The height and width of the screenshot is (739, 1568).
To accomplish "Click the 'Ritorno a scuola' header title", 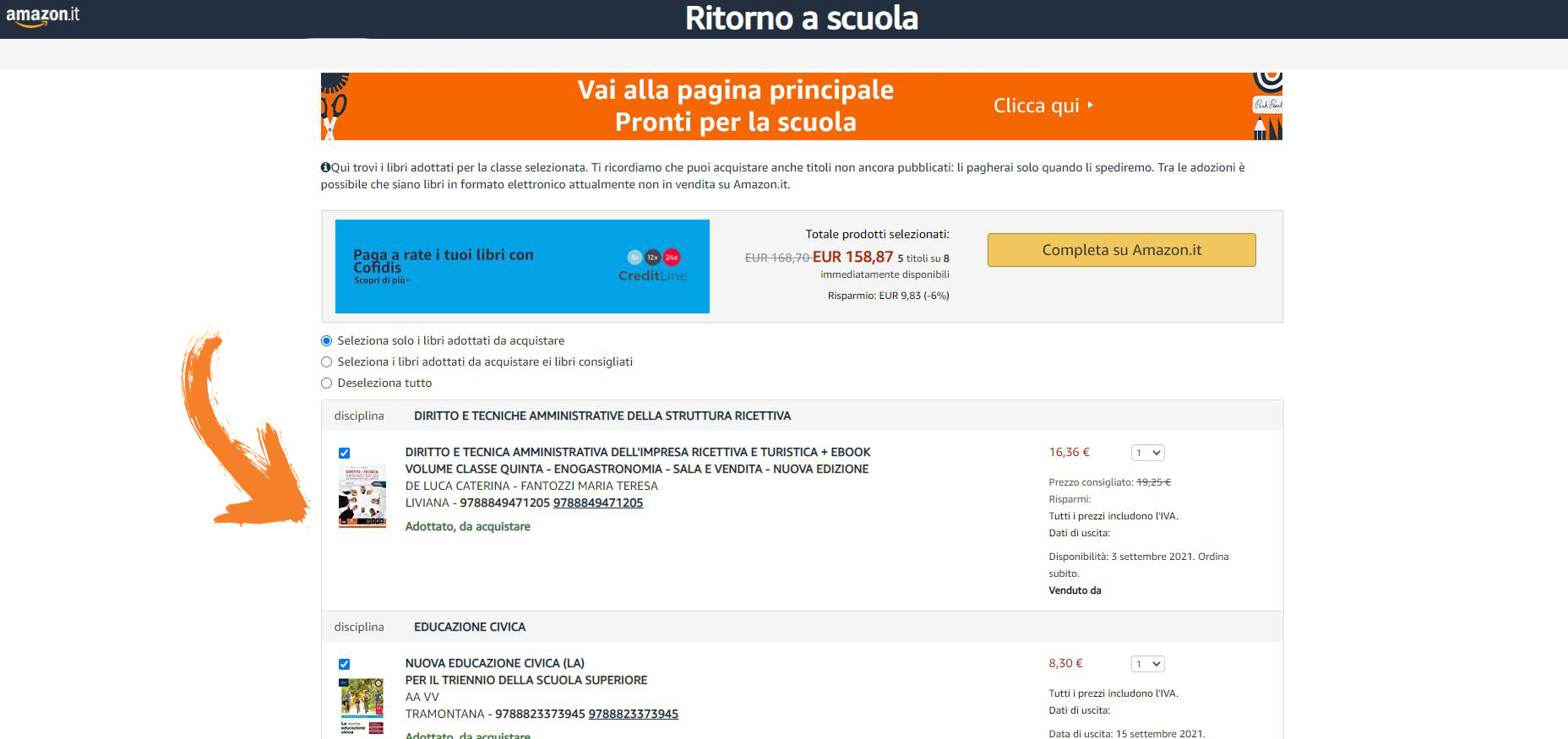I will [801, 18].
